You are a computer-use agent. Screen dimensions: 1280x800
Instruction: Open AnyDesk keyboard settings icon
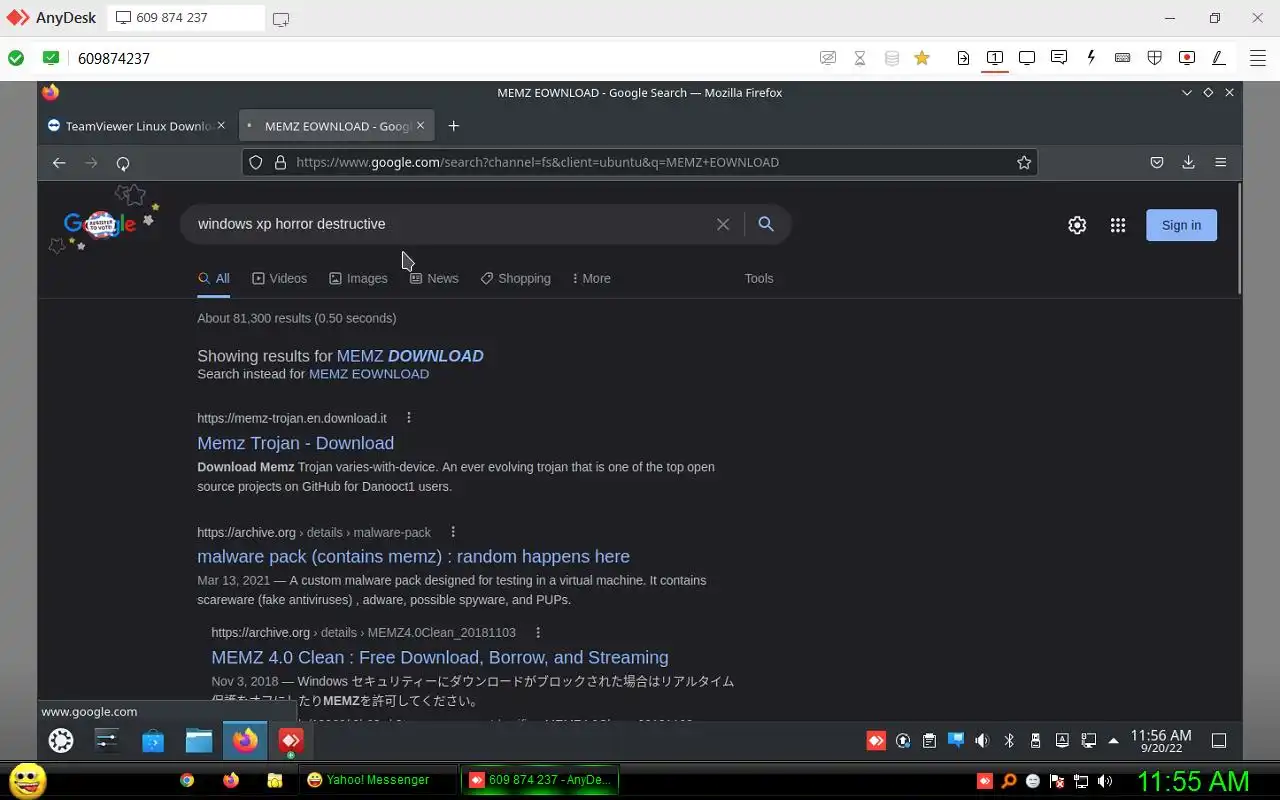coord(1123,58)
